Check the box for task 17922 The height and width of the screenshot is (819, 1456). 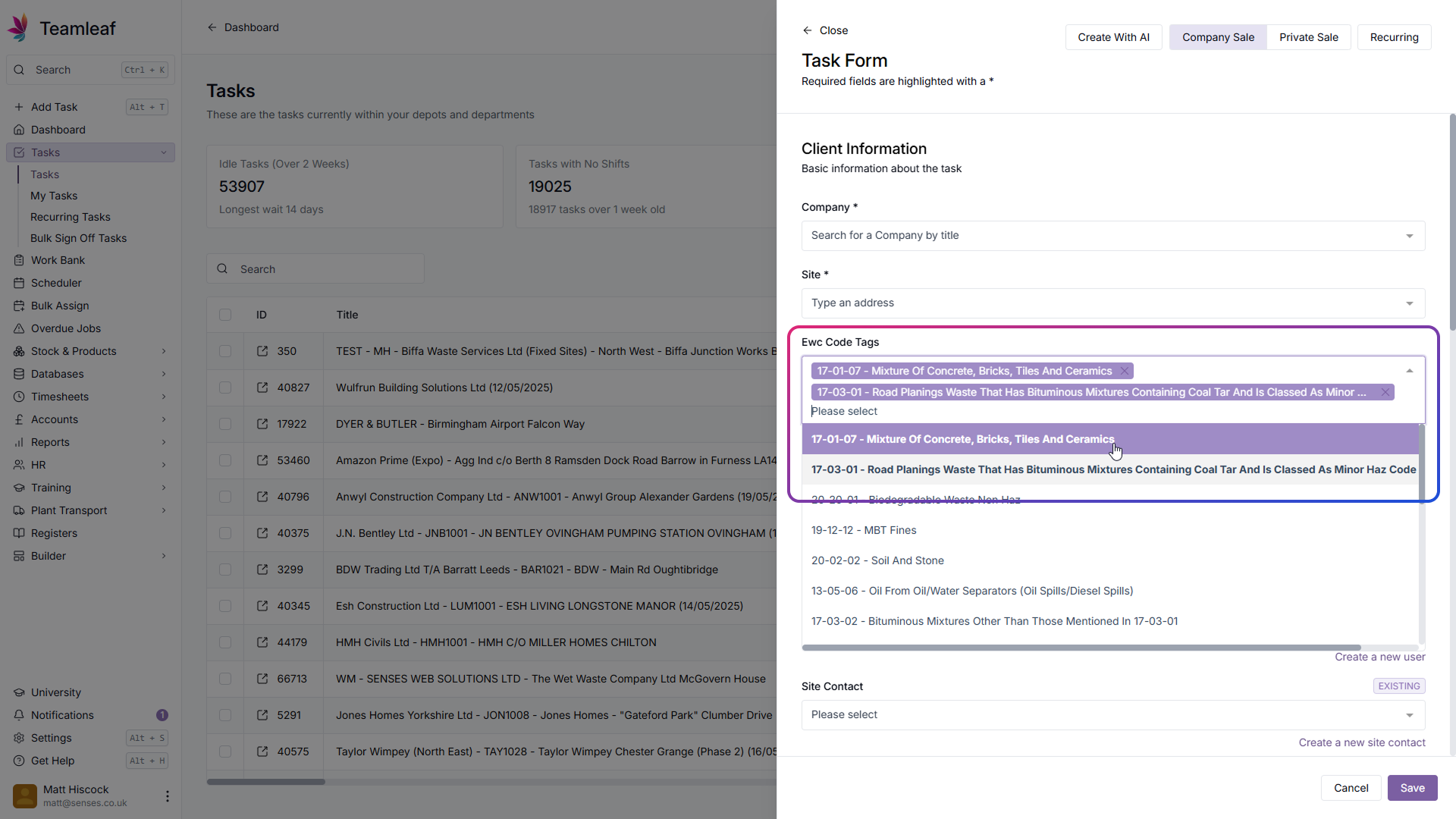click(x=225, y=424)
